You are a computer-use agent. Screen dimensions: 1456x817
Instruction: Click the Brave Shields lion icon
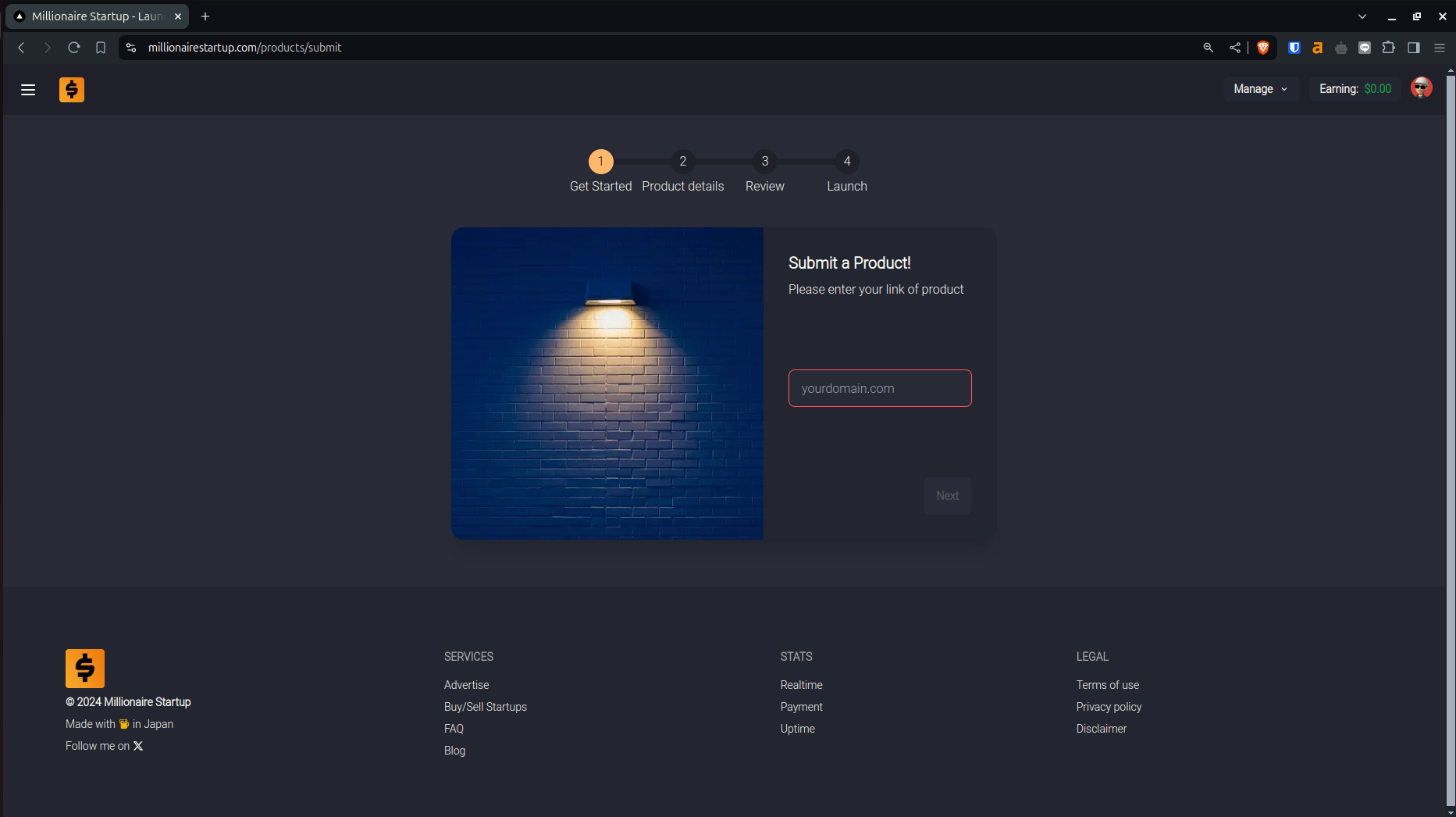(1263, 48)
